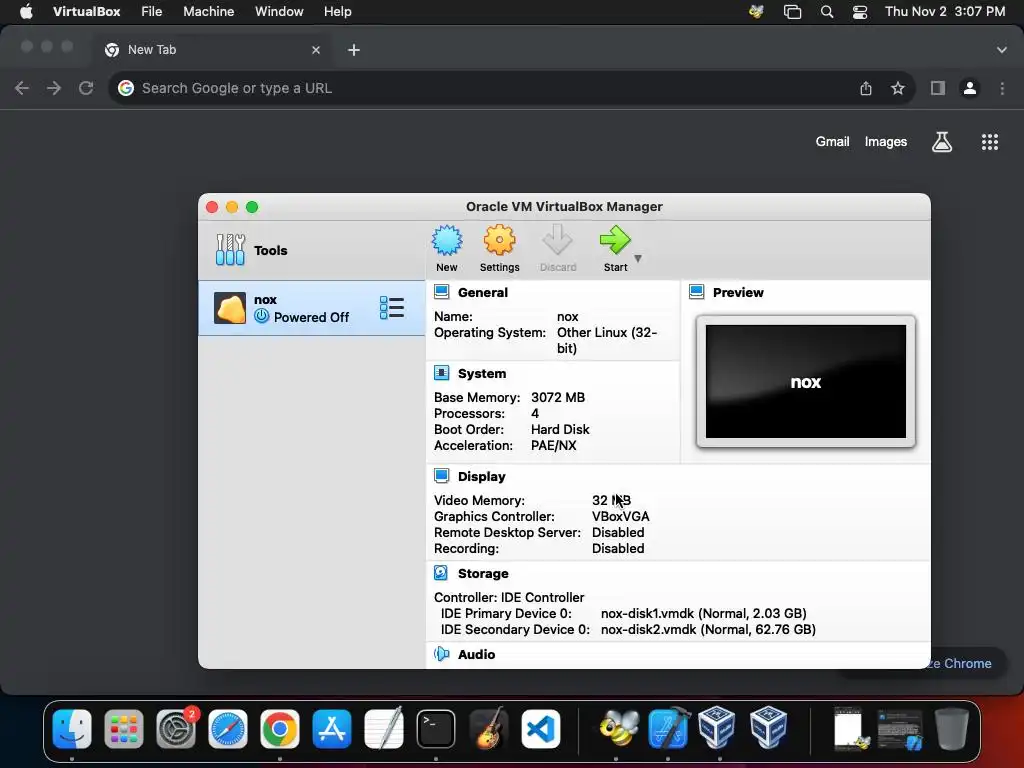Click the Storage section disk icon
Image resolution: width=1024 pixels, height=768 pixels.
[441, 573]
